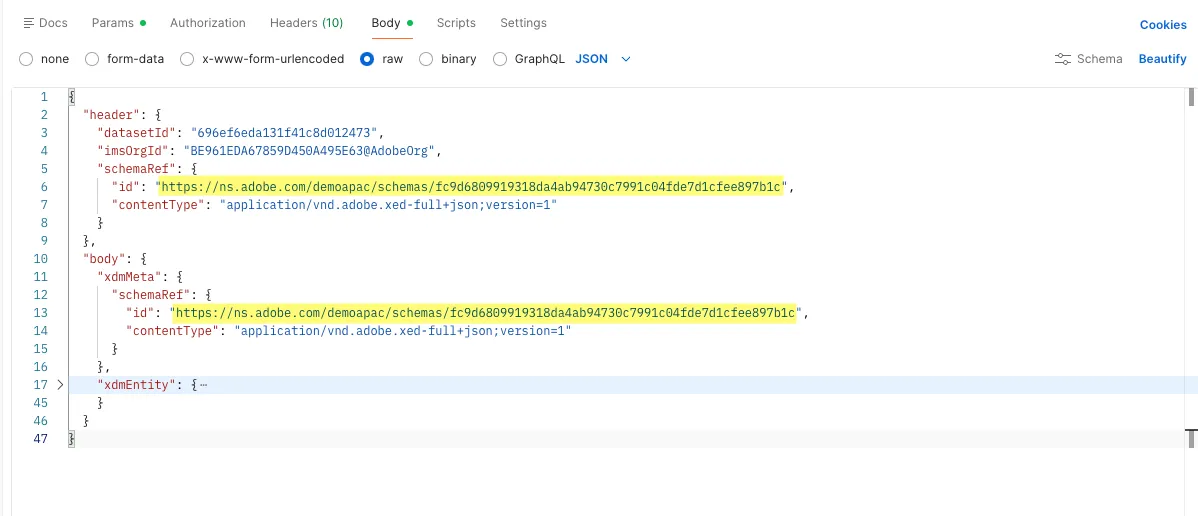This screenshot has height=516, width=1198.
Task: Click the xdmEntity folded ellipsis marker
Action: [203, 385]
